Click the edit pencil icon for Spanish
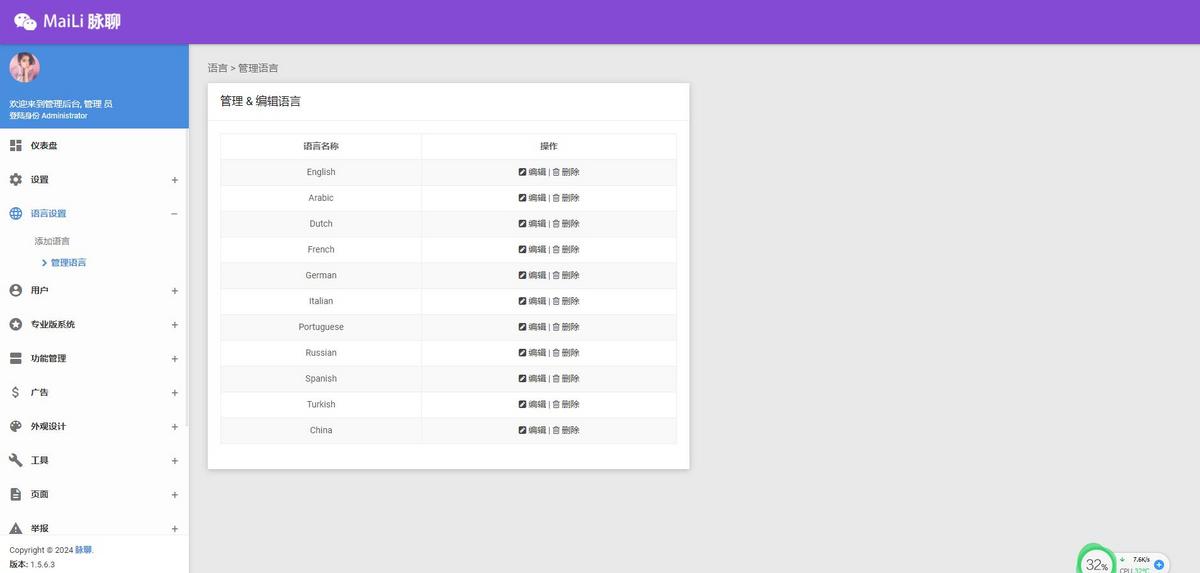This screenshot has width=1200, height=573. pos(522,379)
